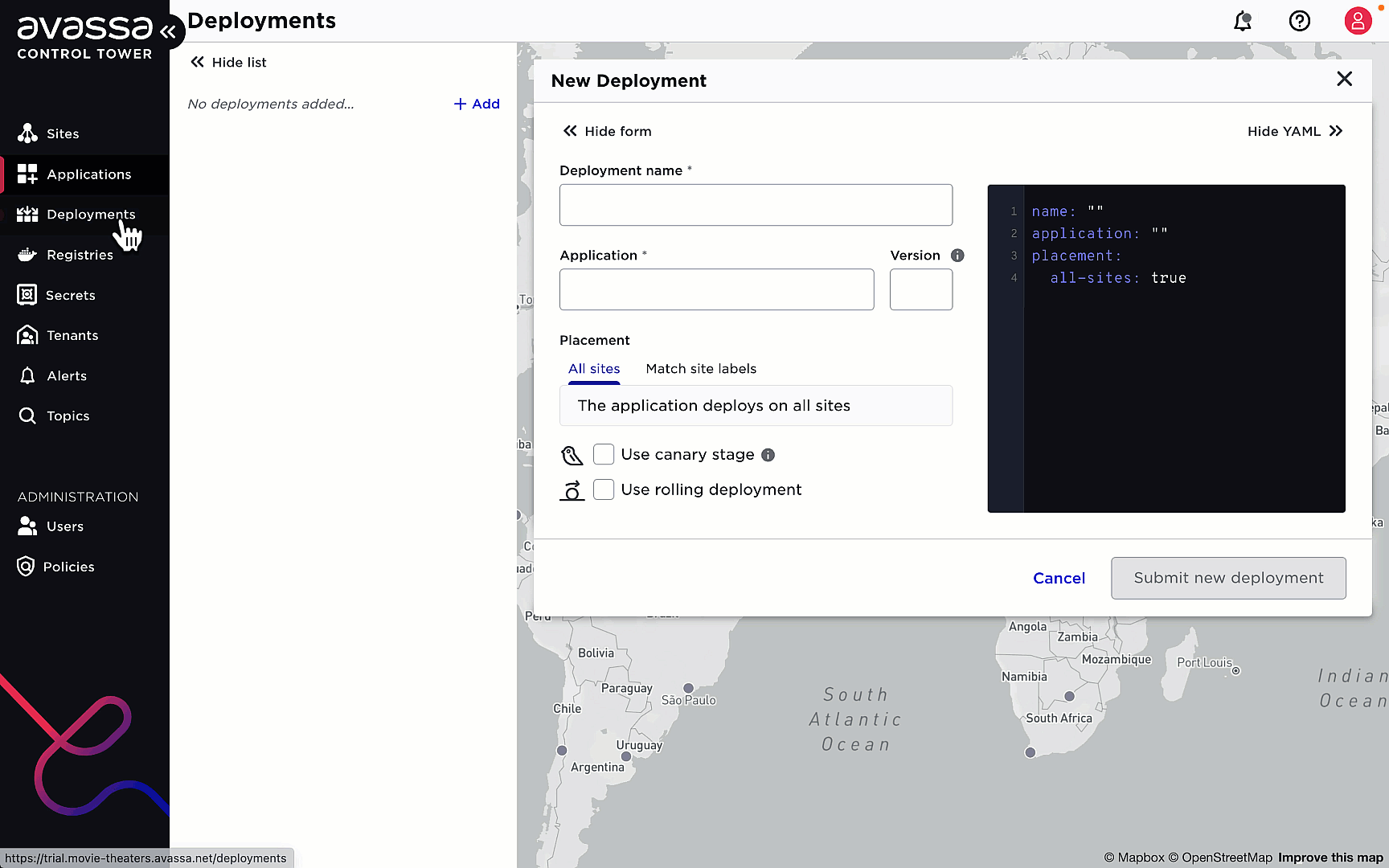Collapse the sidebar with double-chevron icon
1389x868 pixels.
168,31
